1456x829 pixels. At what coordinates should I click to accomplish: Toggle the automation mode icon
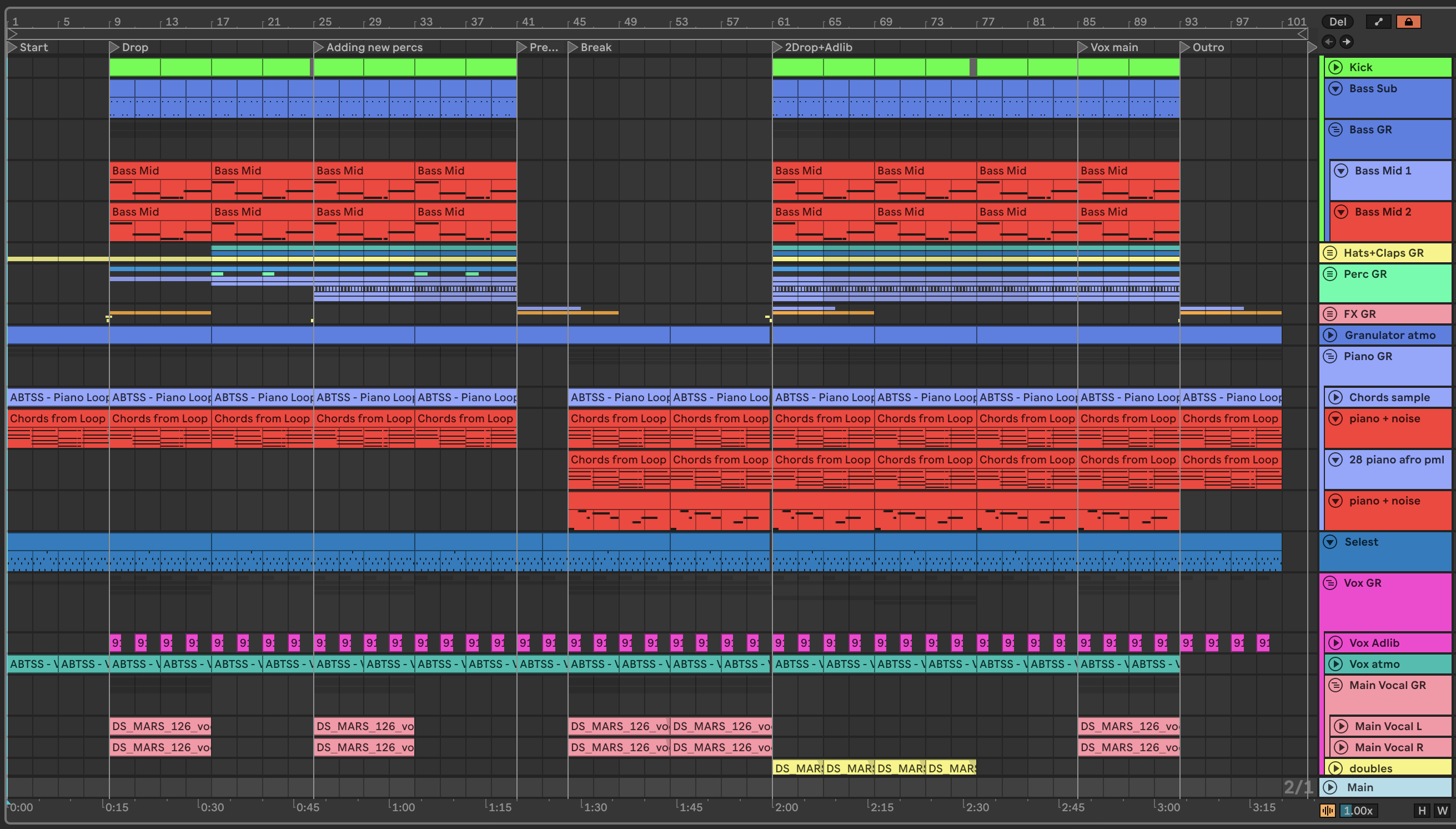1378,22
